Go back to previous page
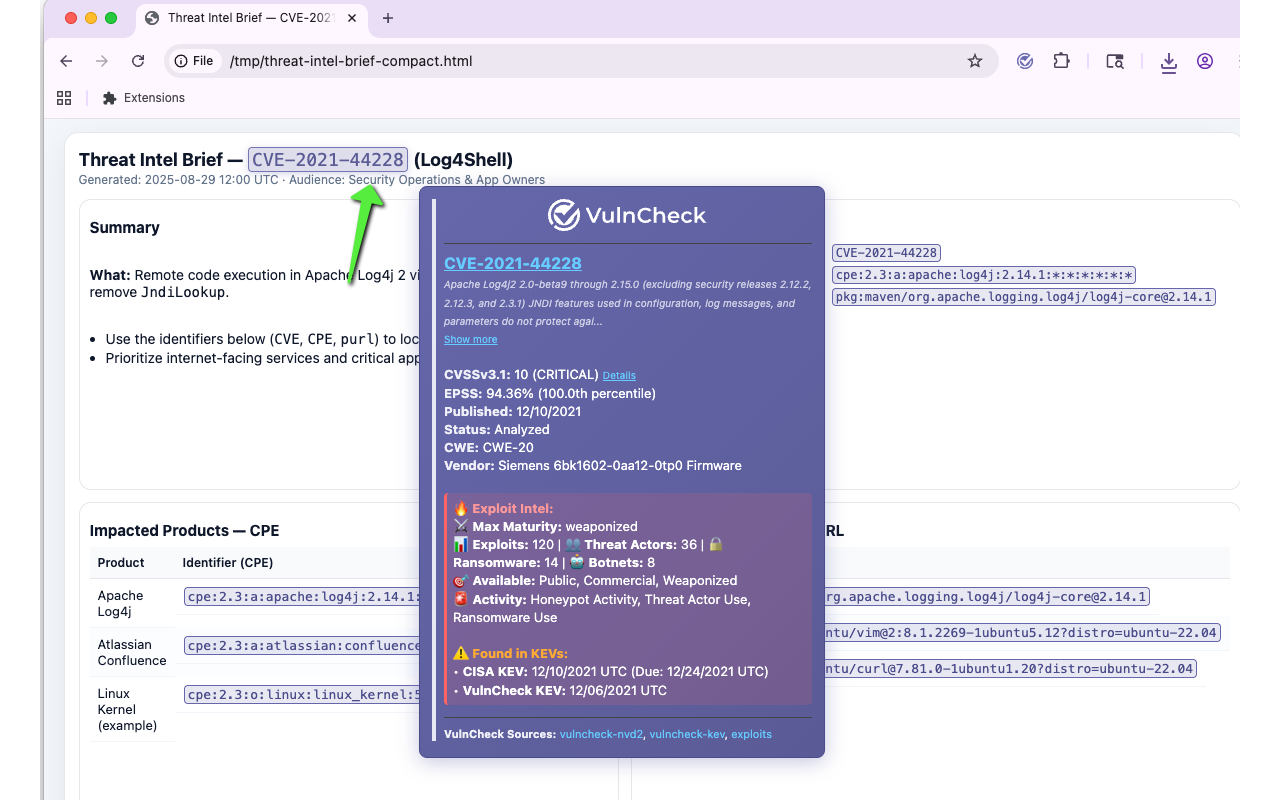 pyautogui.click(x=66, y=61)
